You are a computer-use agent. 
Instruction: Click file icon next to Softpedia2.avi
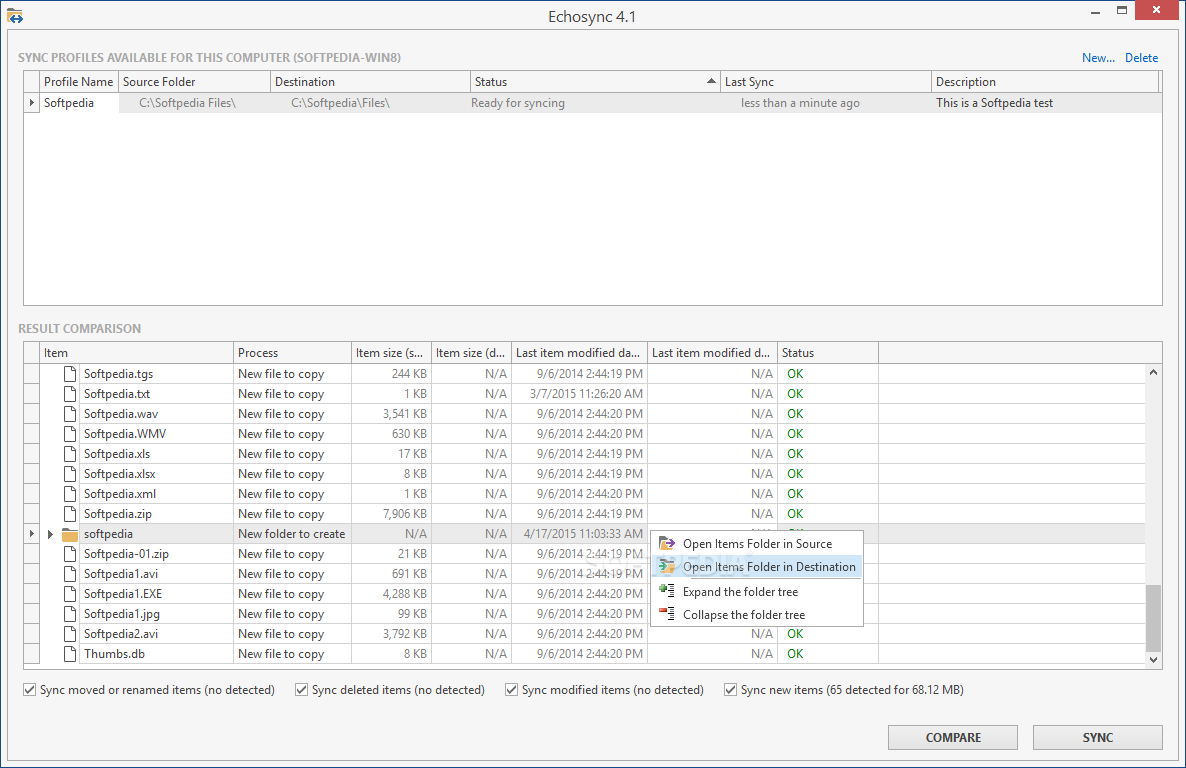tap(70, 634)
